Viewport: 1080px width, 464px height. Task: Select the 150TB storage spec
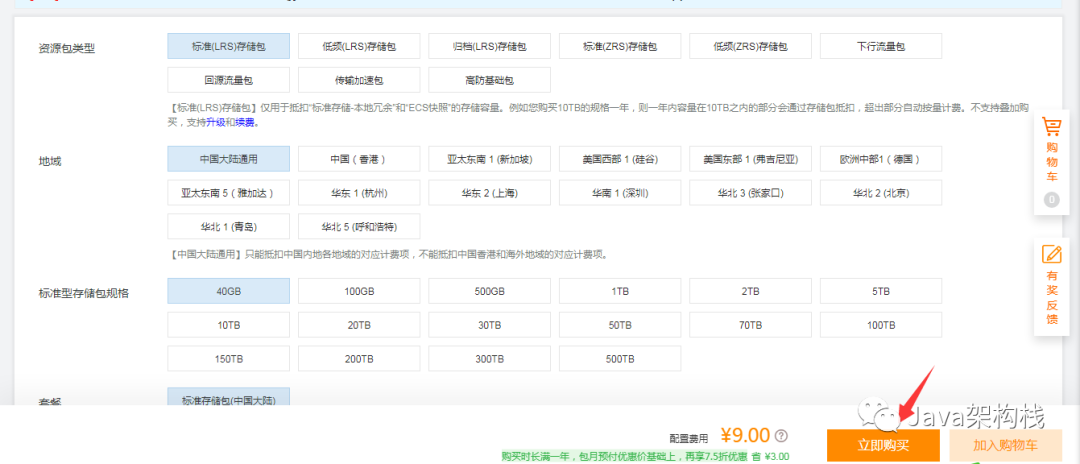pyautogui.click(x=228, y=359)
